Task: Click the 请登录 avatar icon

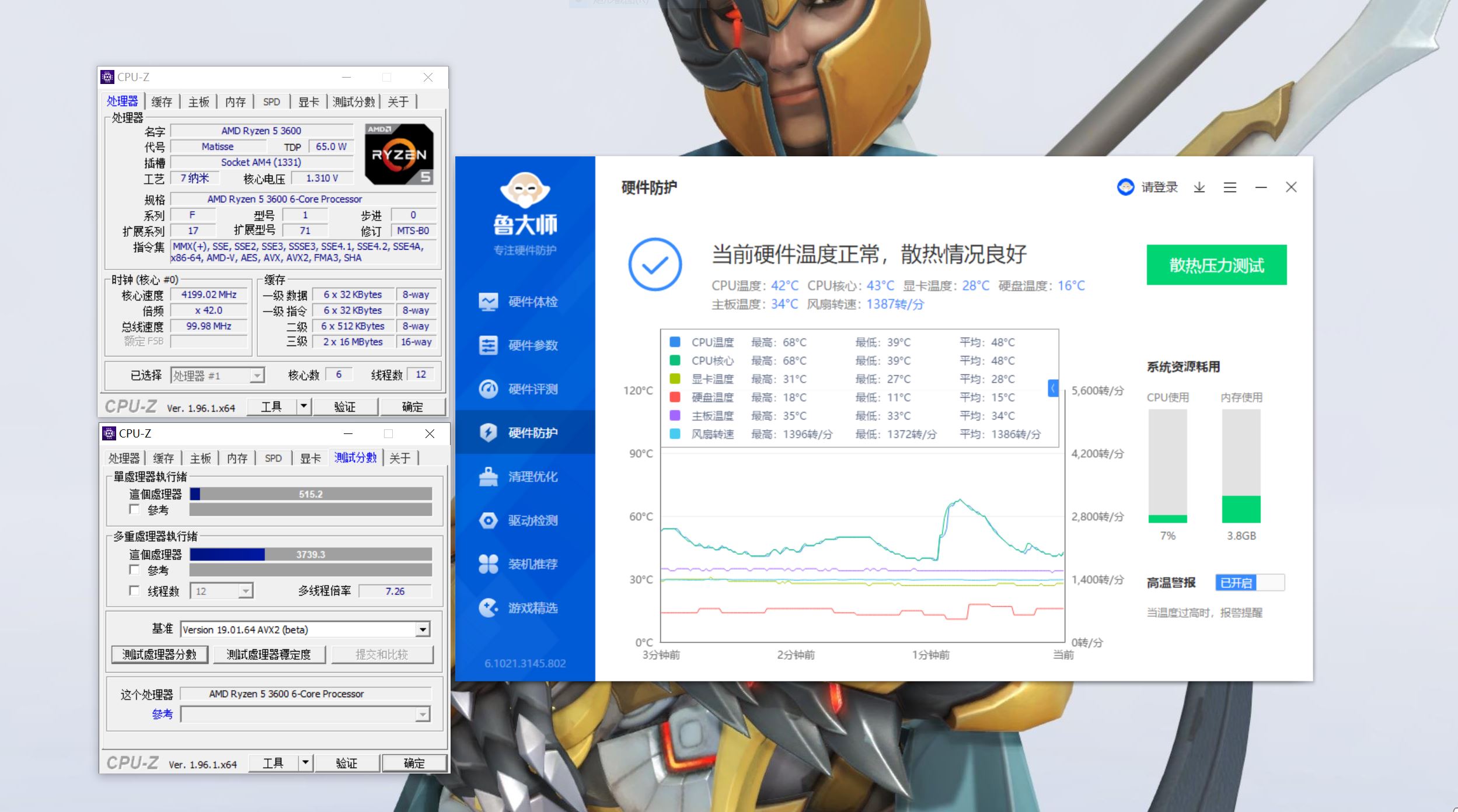Action: [x=1125, y=187]
